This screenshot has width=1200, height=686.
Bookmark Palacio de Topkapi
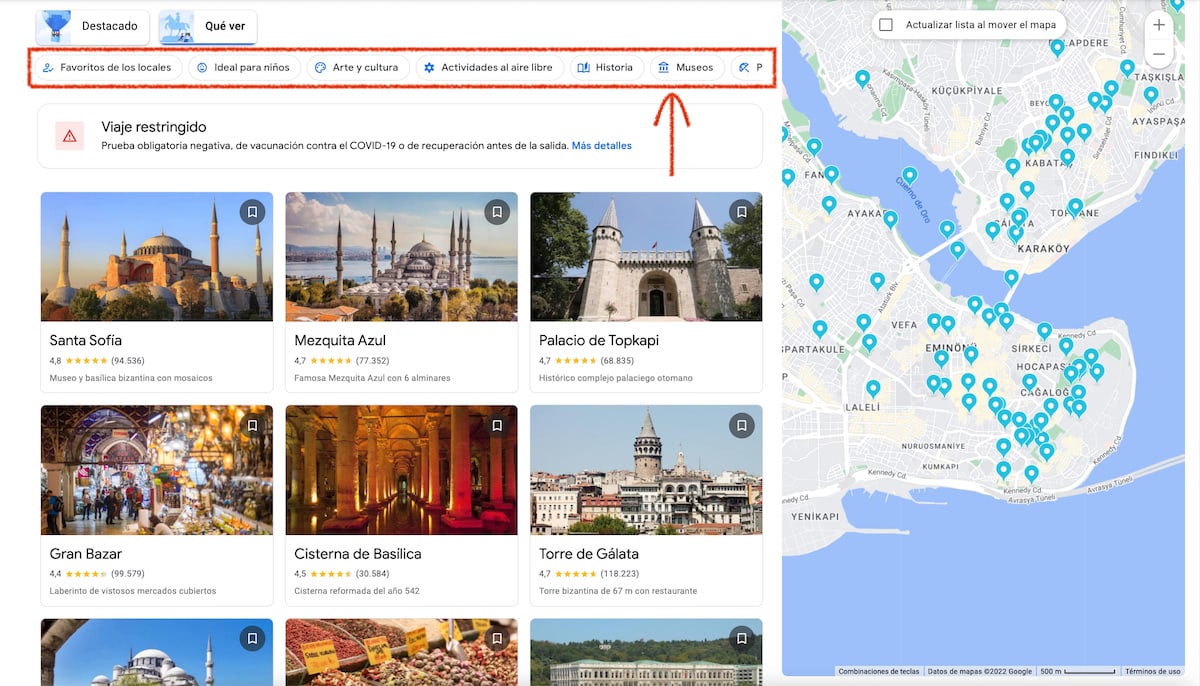tap(741, 212)
